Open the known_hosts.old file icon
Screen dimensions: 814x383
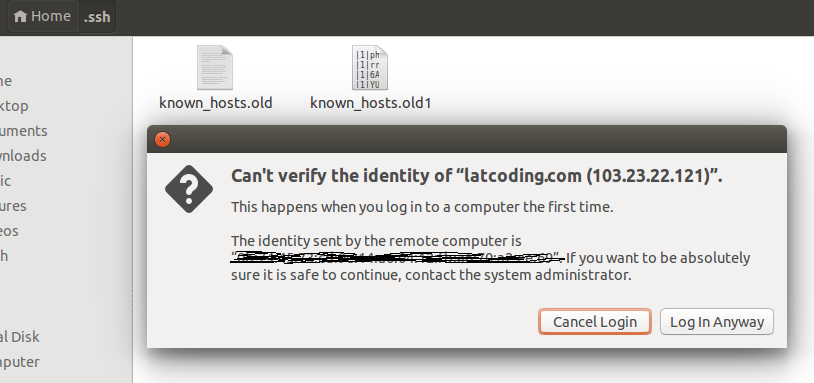[x=214, y=67]
